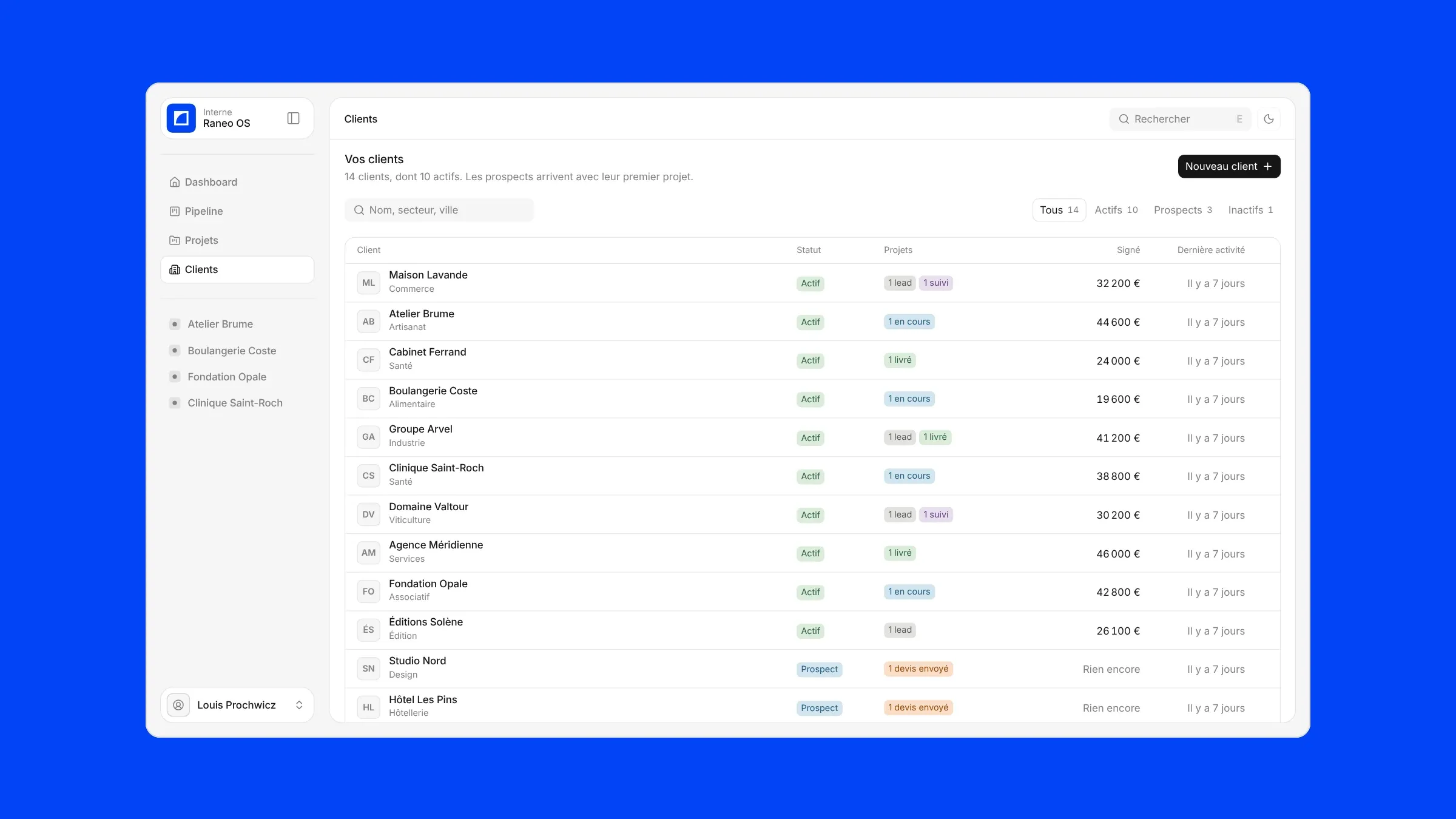The height and width of the screenshot is (819, 1456).
Task: Click the Dernière activité column header
Action: 1211,250
